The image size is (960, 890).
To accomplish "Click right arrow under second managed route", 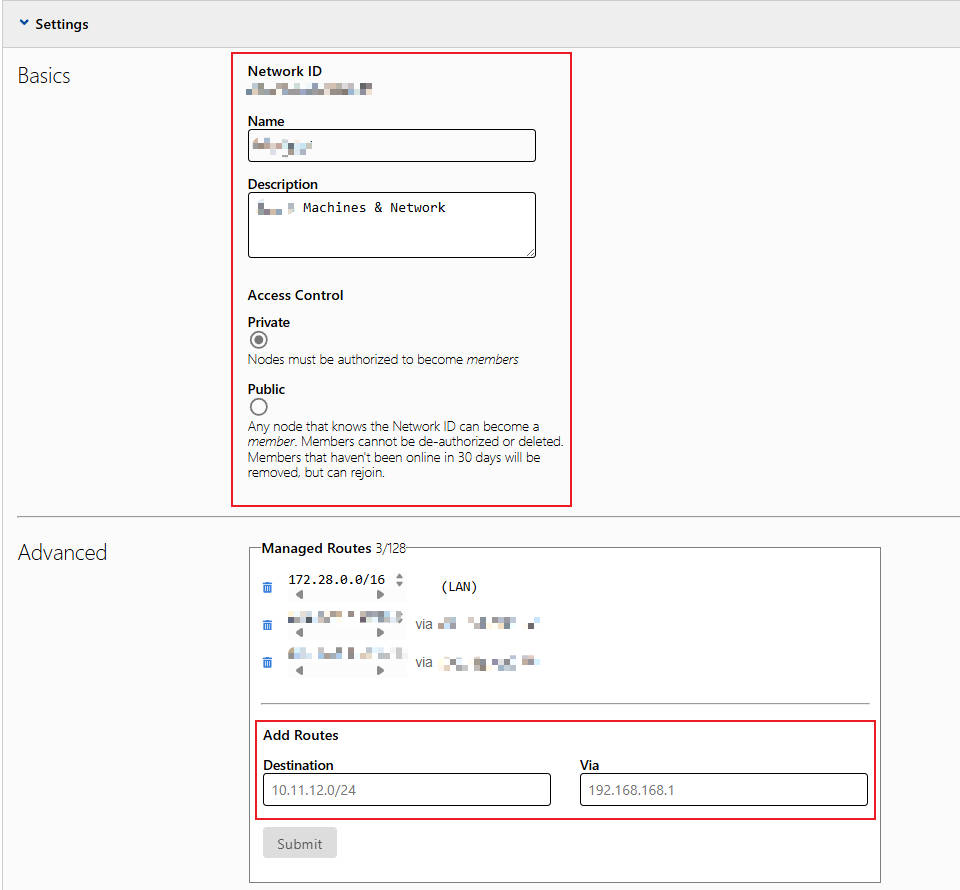I will point(380,633).
